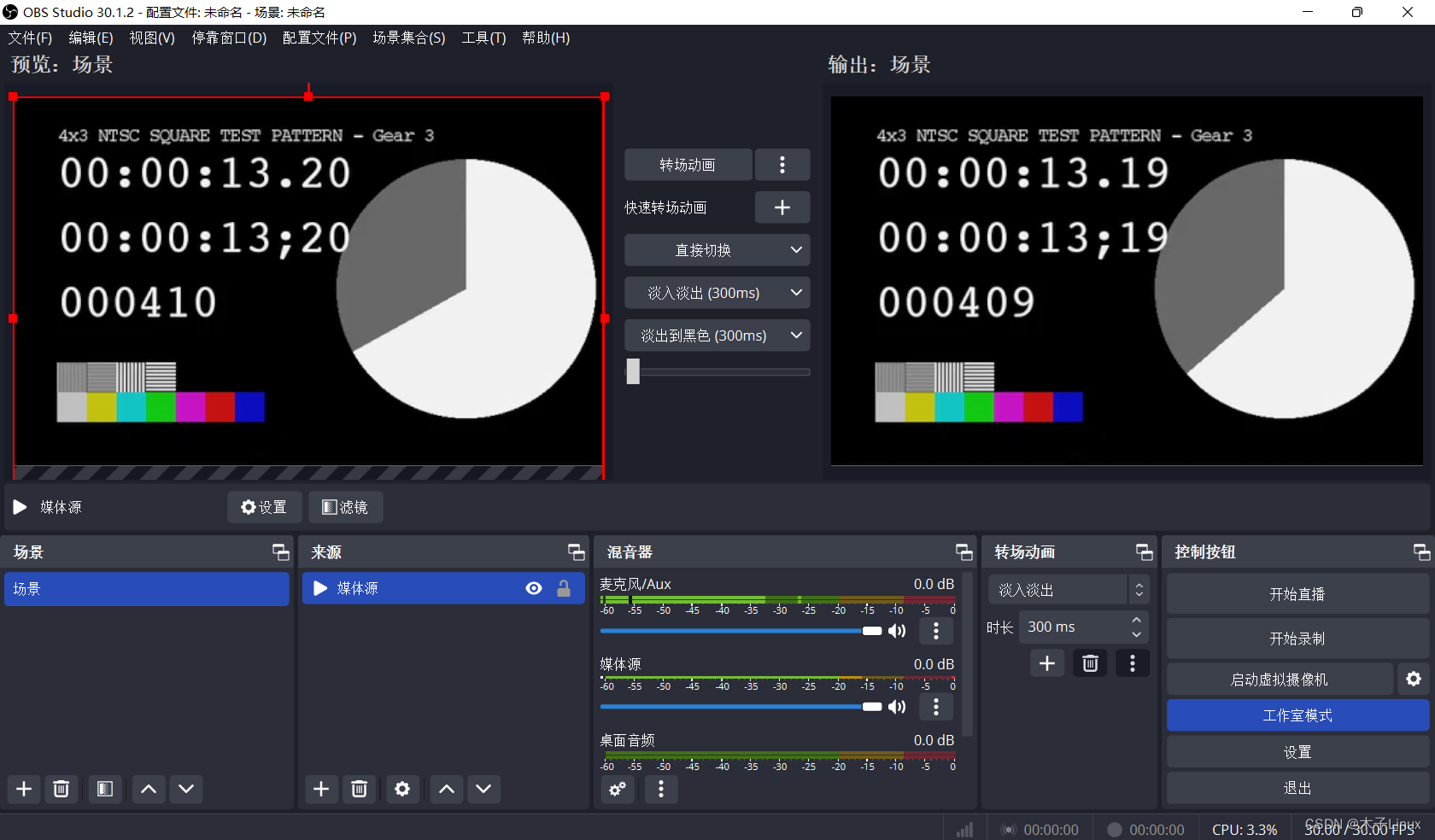Open virtual camera settings gear
Image resolution: width=1435 pixels, height=840 pixels.
(x=1414, y=679)
